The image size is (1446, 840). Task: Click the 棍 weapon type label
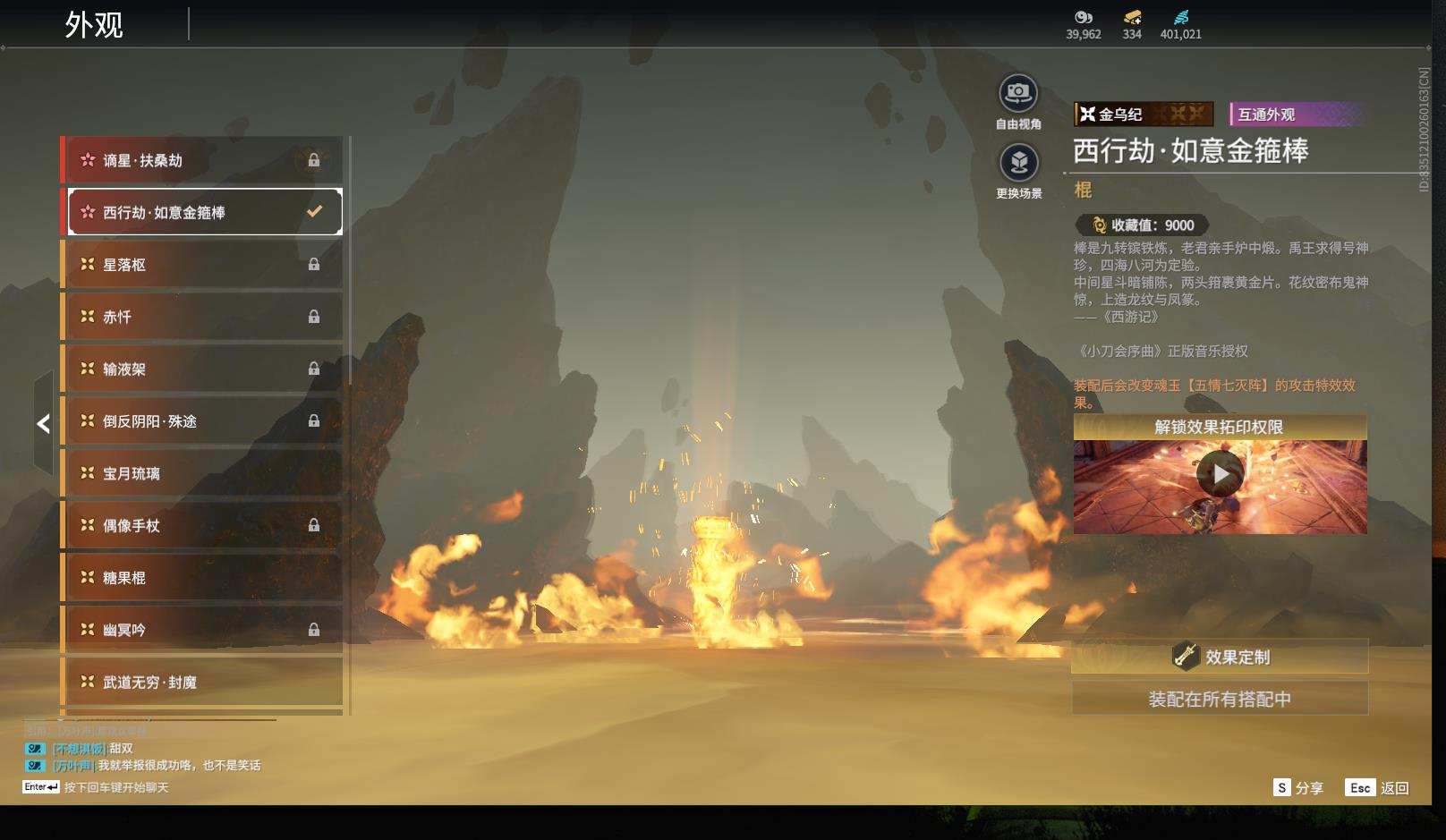click(x=1083, y=190)
